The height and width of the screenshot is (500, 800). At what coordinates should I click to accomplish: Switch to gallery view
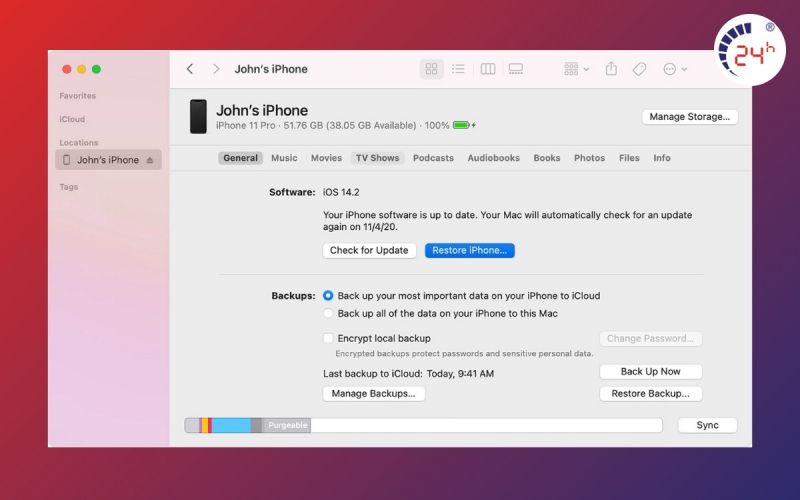click(x=516, y=69)
